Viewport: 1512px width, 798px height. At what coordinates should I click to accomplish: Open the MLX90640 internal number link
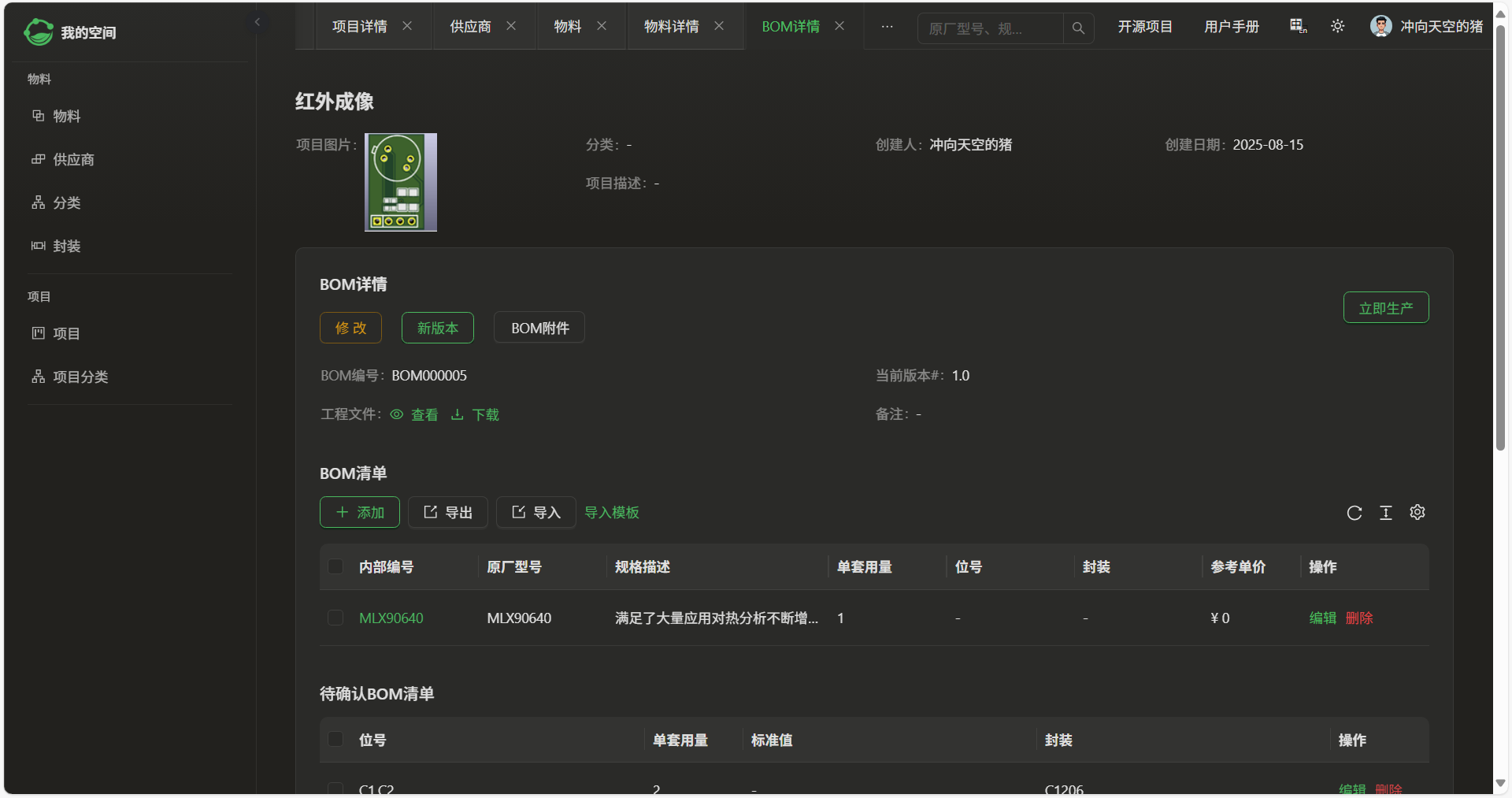click(391, 618)
